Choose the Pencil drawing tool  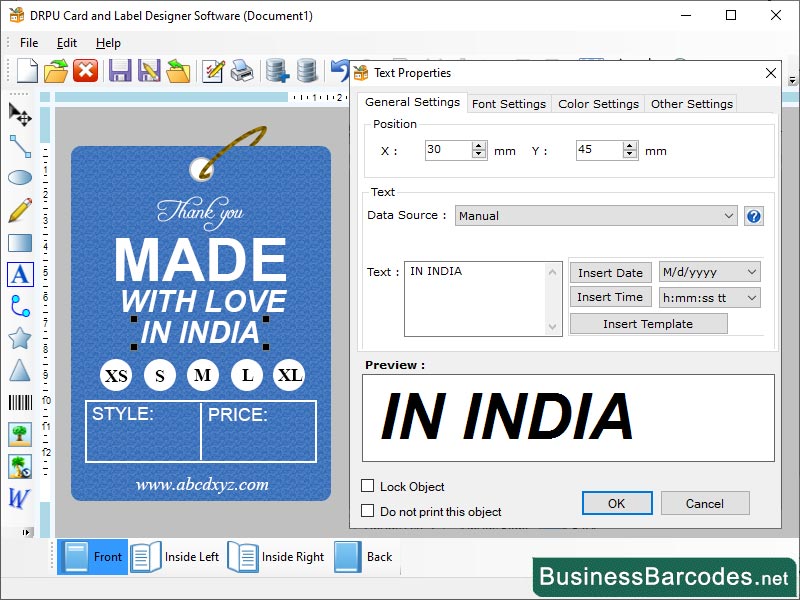20,210
